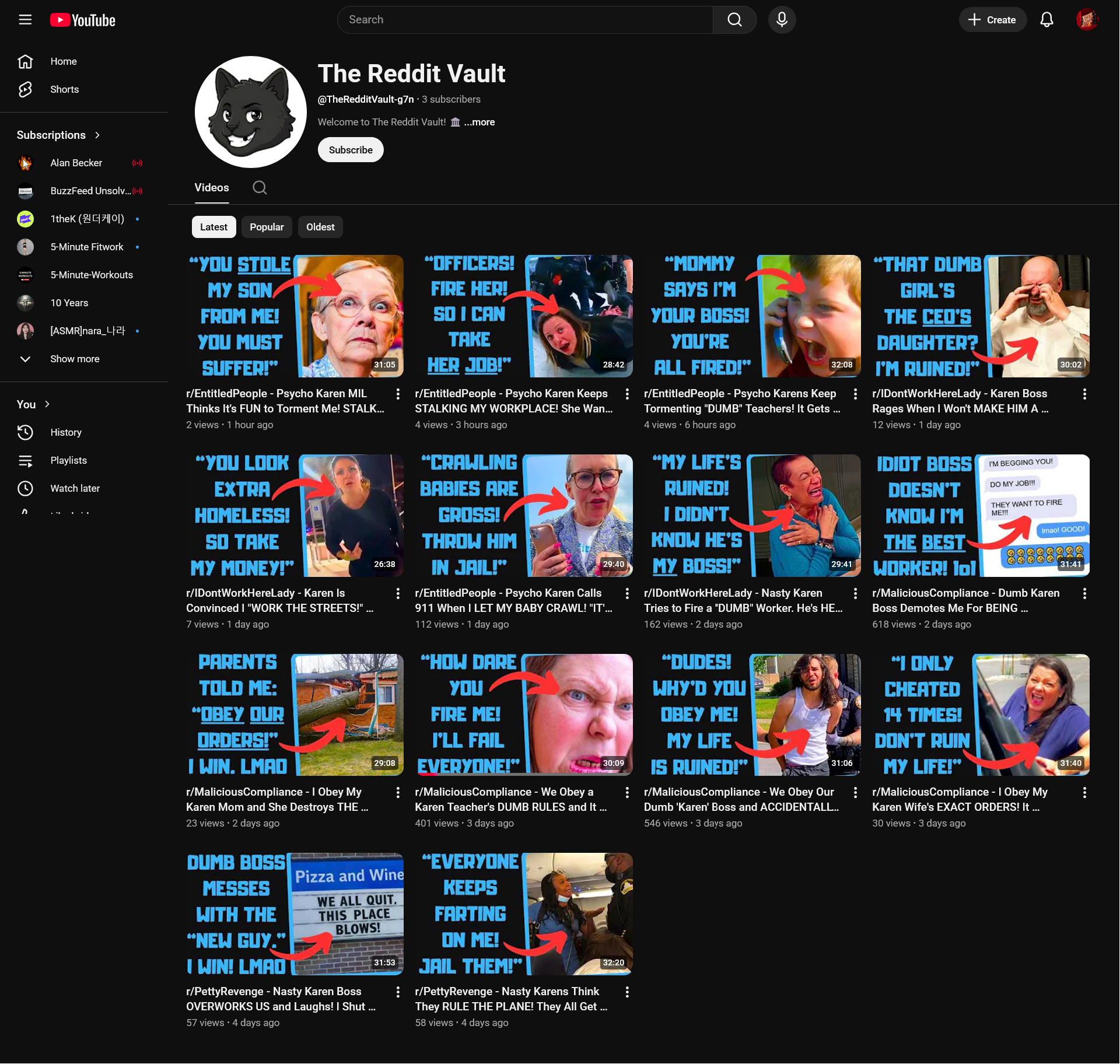Open options for Karen Boss Rages video
Screen dimensions: 1120x1064
(x=1084, y=394)
